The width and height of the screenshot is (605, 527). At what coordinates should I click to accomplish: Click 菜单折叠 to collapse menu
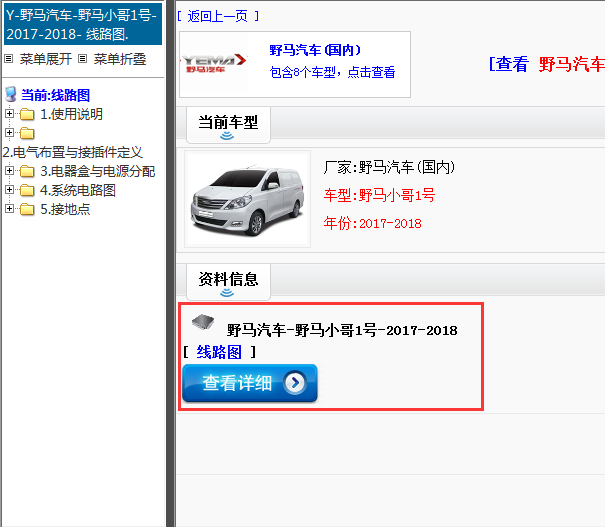(x=120, y=59)
